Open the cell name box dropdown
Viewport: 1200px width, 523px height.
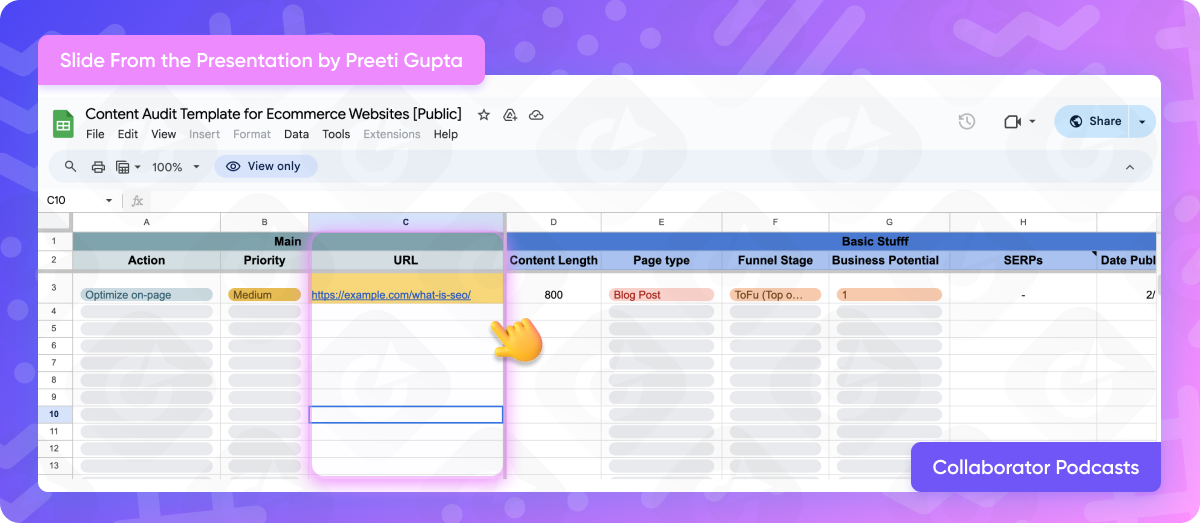click(x=109, y=200)
